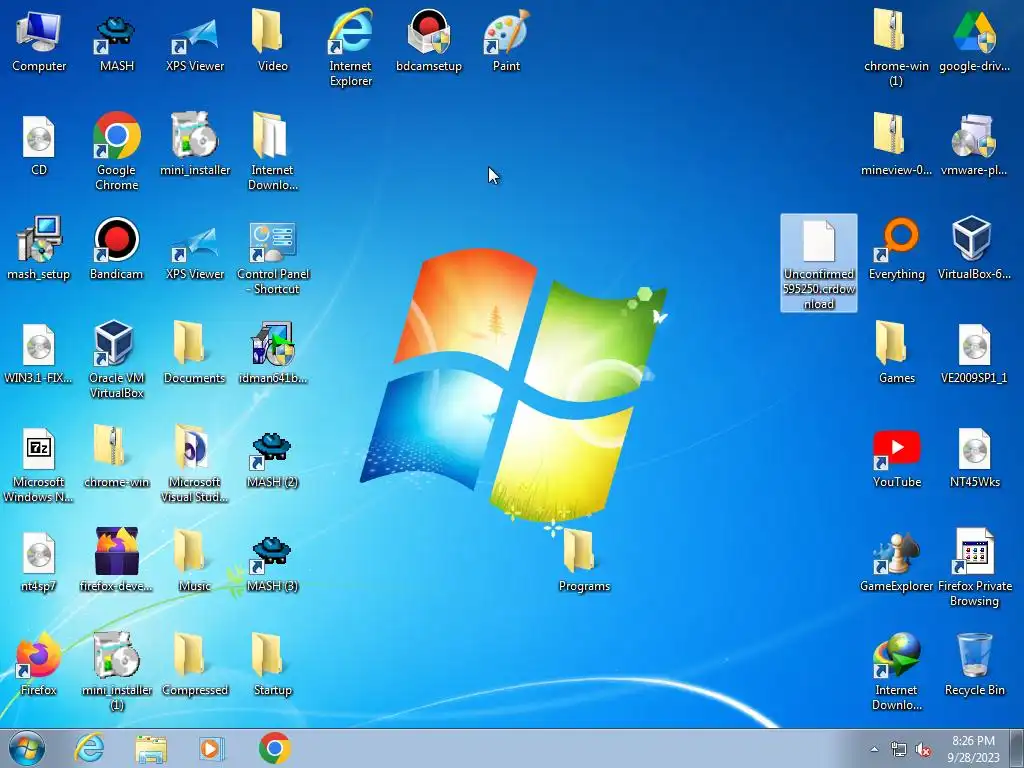
Task: Select the NT45Wks disc image
Action: click(x=974, y=457)
